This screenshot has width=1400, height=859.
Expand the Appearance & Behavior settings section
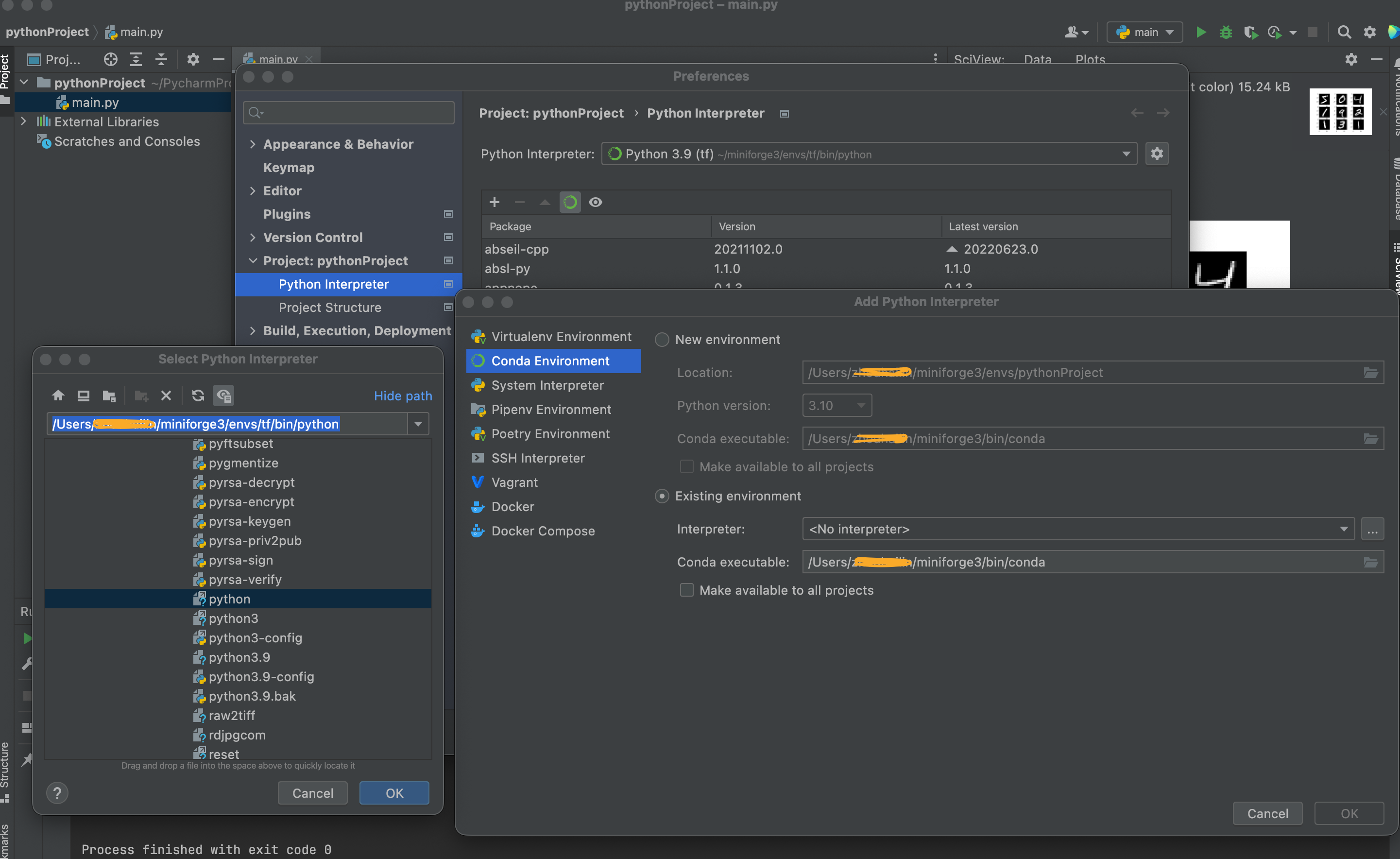[x=253, y=144]
